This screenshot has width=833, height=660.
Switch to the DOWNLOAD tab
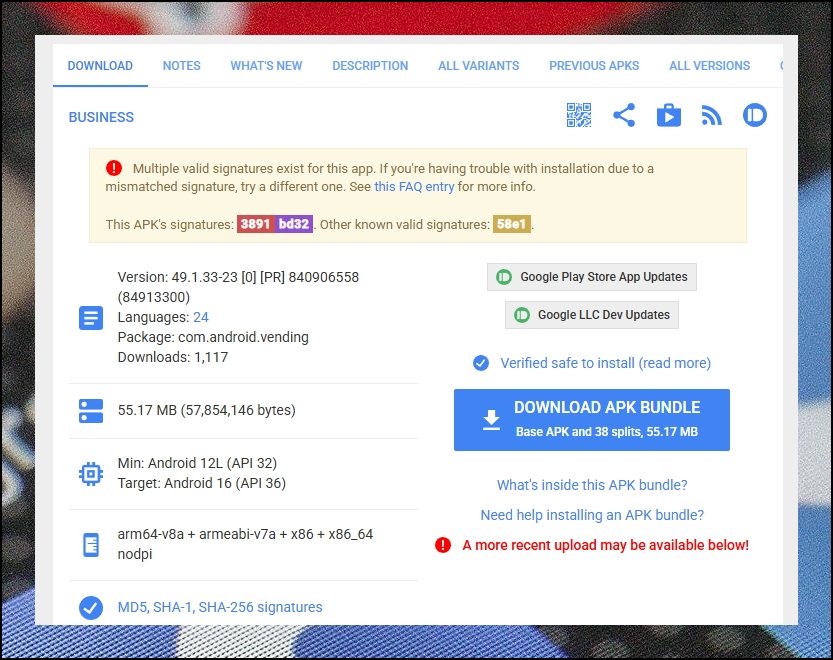click(x=100, y=65)
